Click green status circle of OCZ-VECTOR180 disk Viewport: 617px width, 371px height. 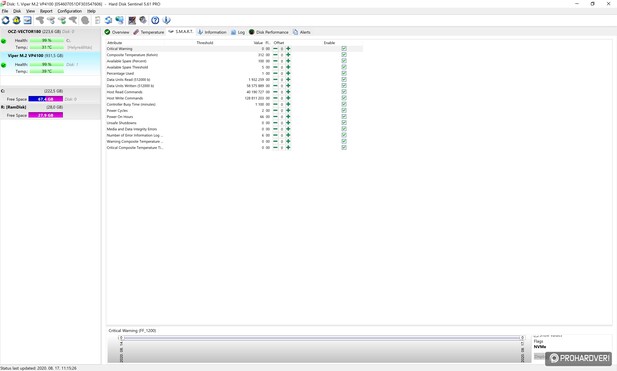click(4, 41)
